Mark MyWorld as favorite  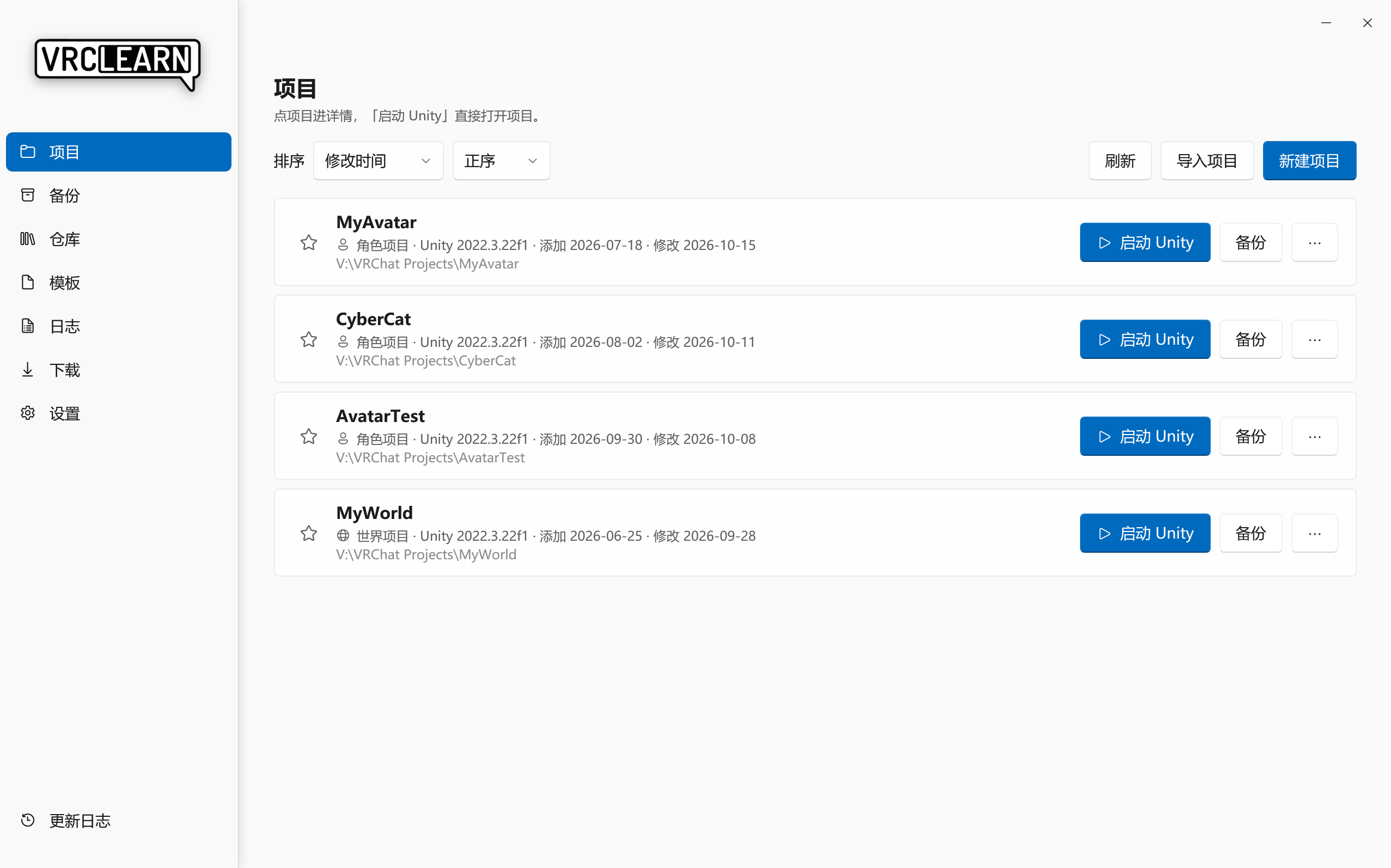(x=309, y=534)
